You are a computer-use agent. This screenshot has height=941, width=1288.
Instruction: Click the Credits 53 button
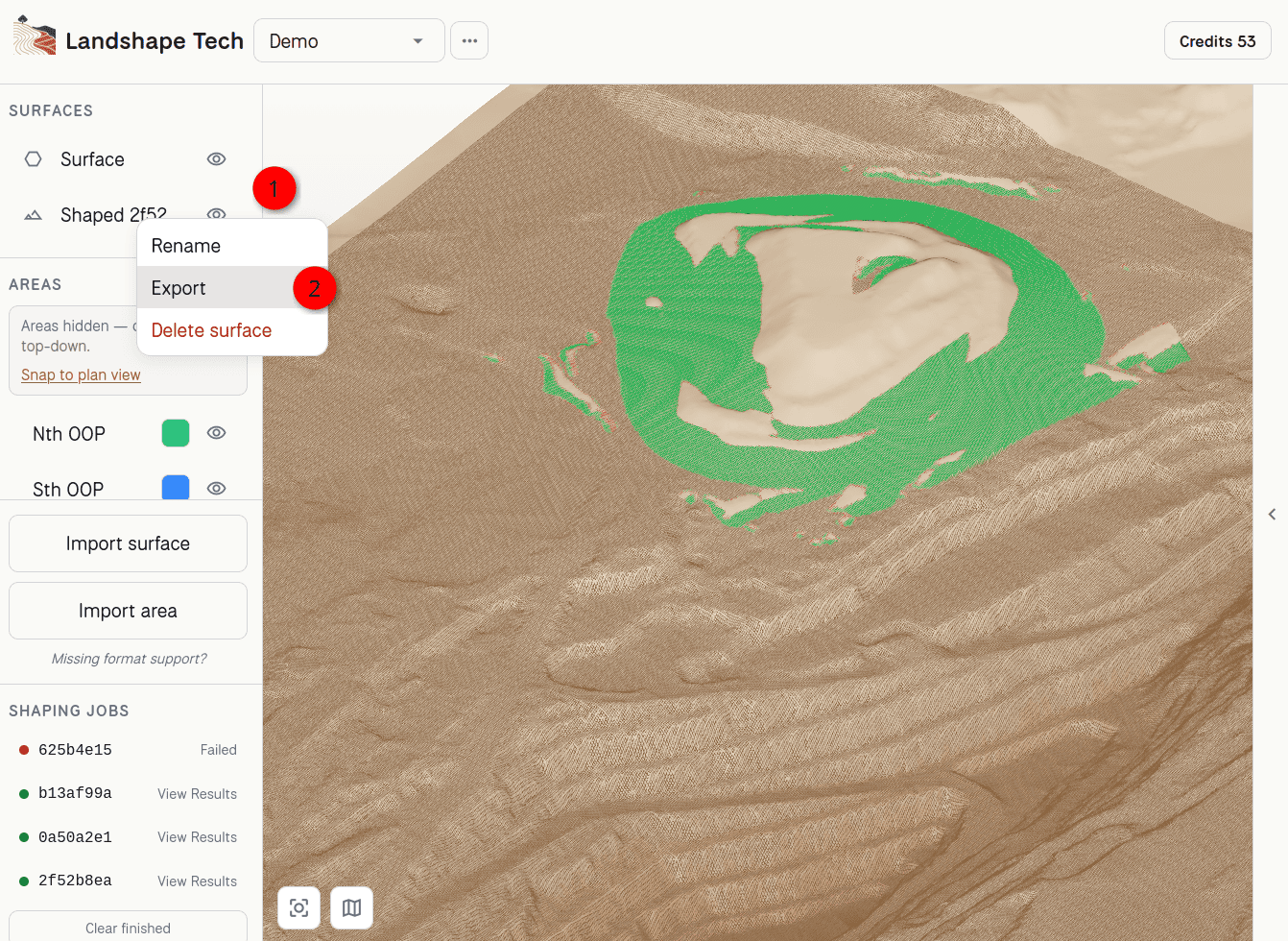point(1217,41)
